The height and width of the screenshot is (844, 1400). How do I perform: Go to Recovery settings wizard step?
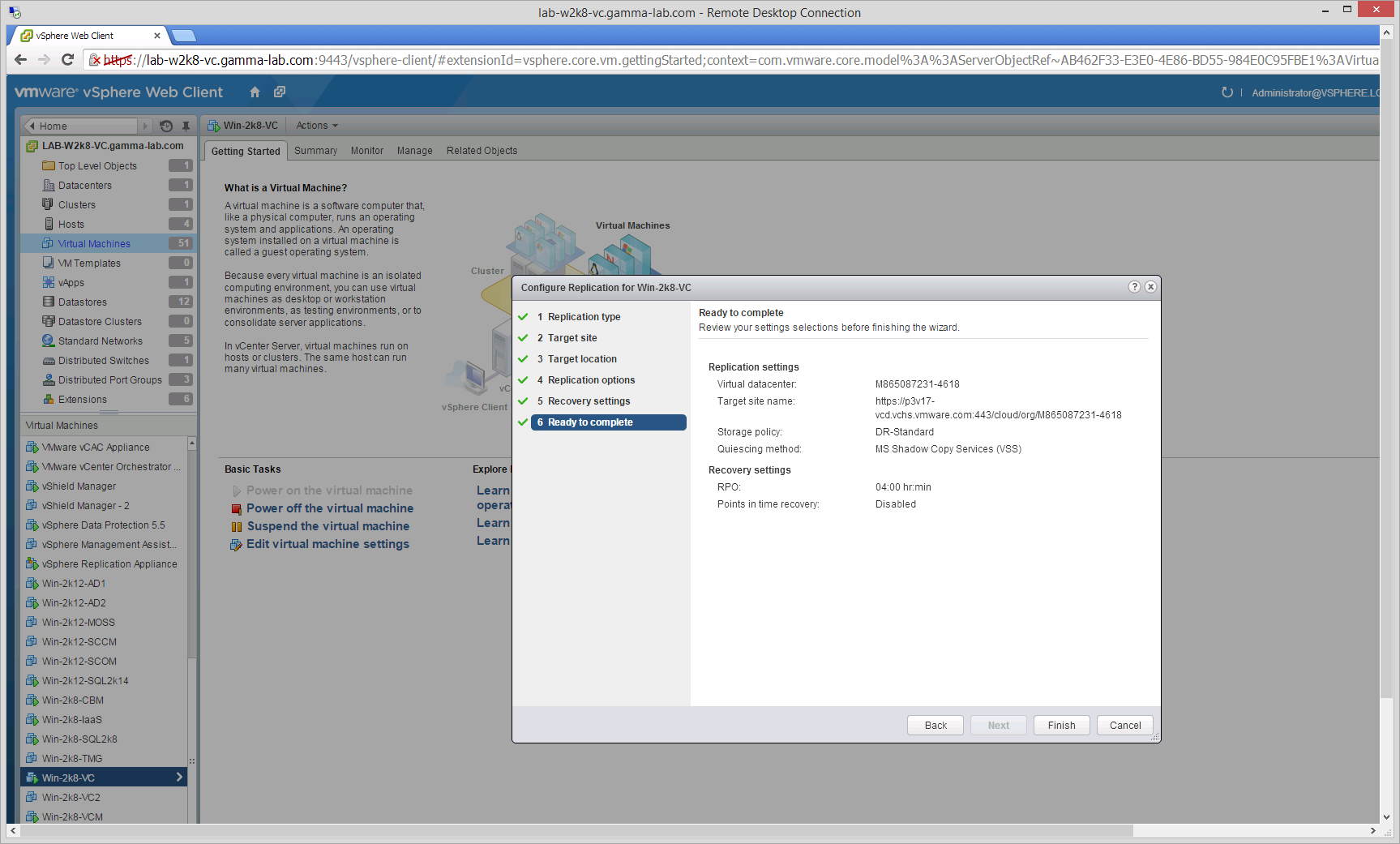click(589, 401)
